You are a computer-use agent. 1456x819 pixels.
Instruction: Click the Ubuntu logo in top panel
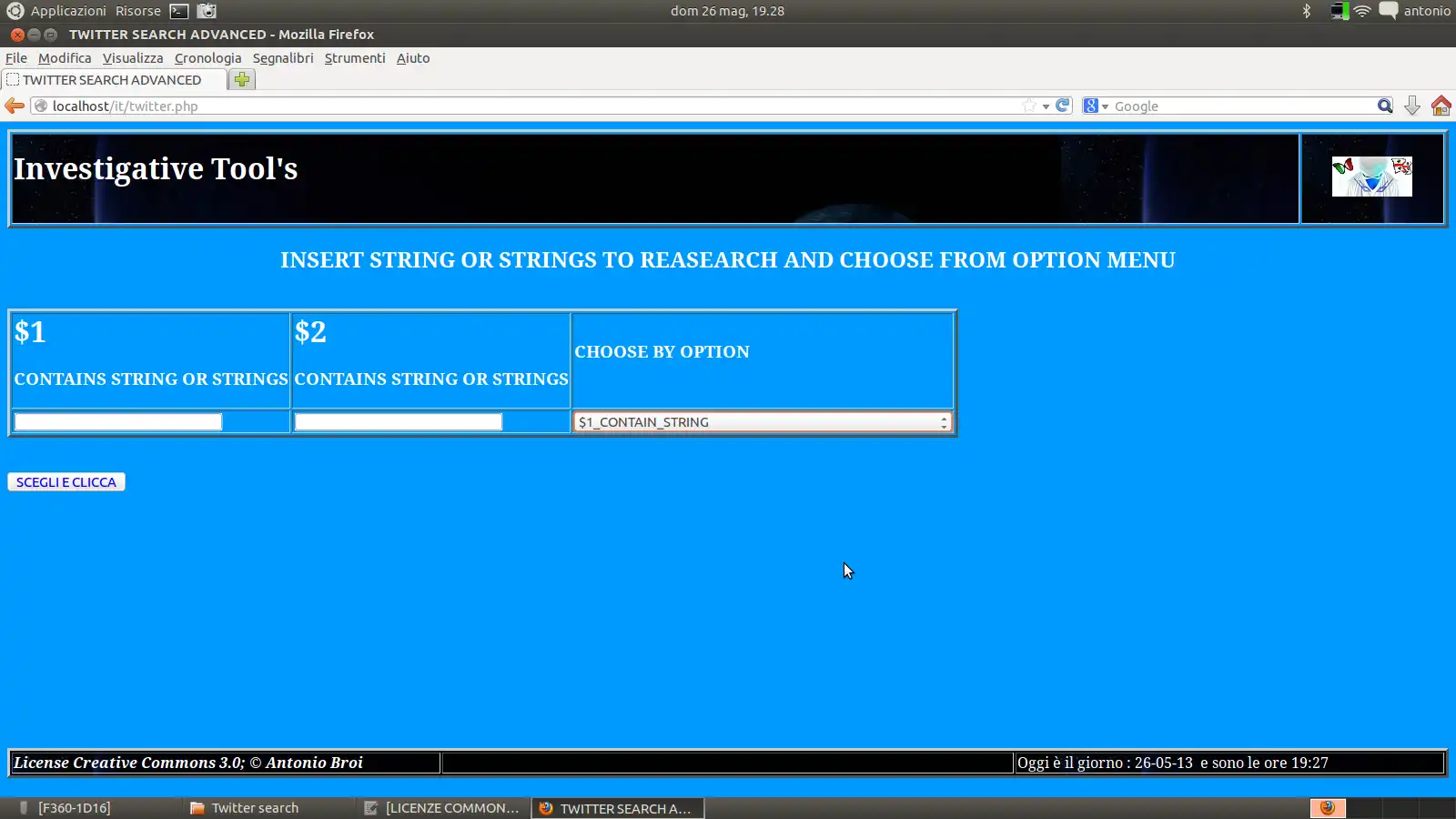tap(15, 11)
